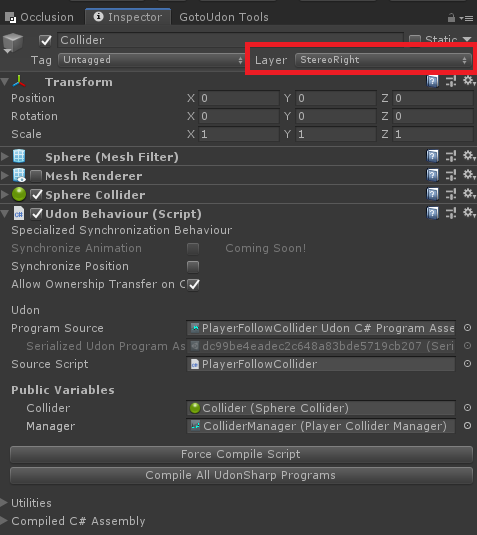This screenshot has height=535, width=477.
Task: Click Scale Z value field
Action: pyautogui.click(x=433, y=134)
